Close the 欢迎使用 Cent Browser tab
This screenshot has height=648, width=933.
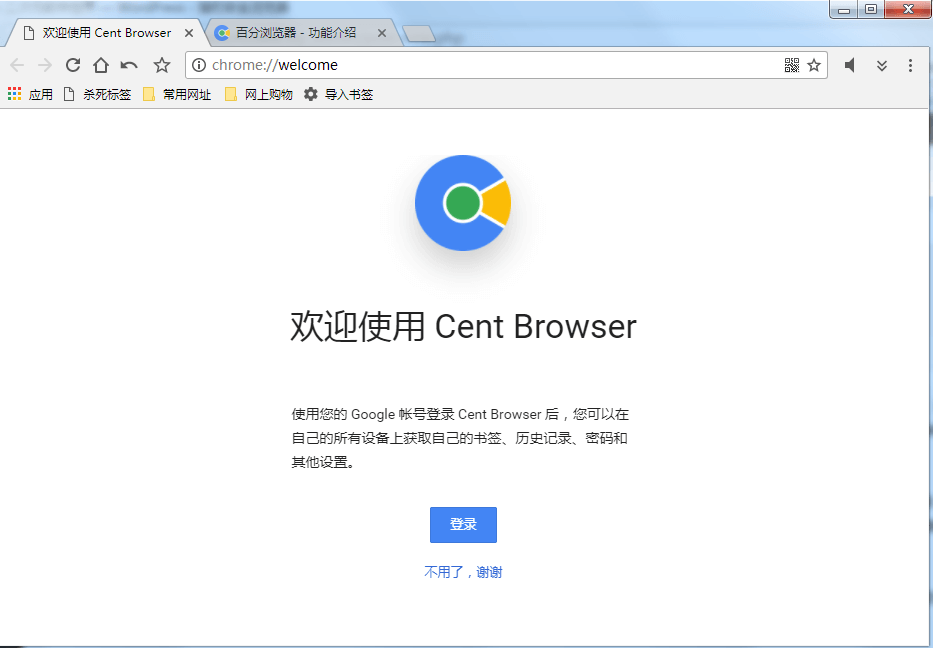pos(189,33)
